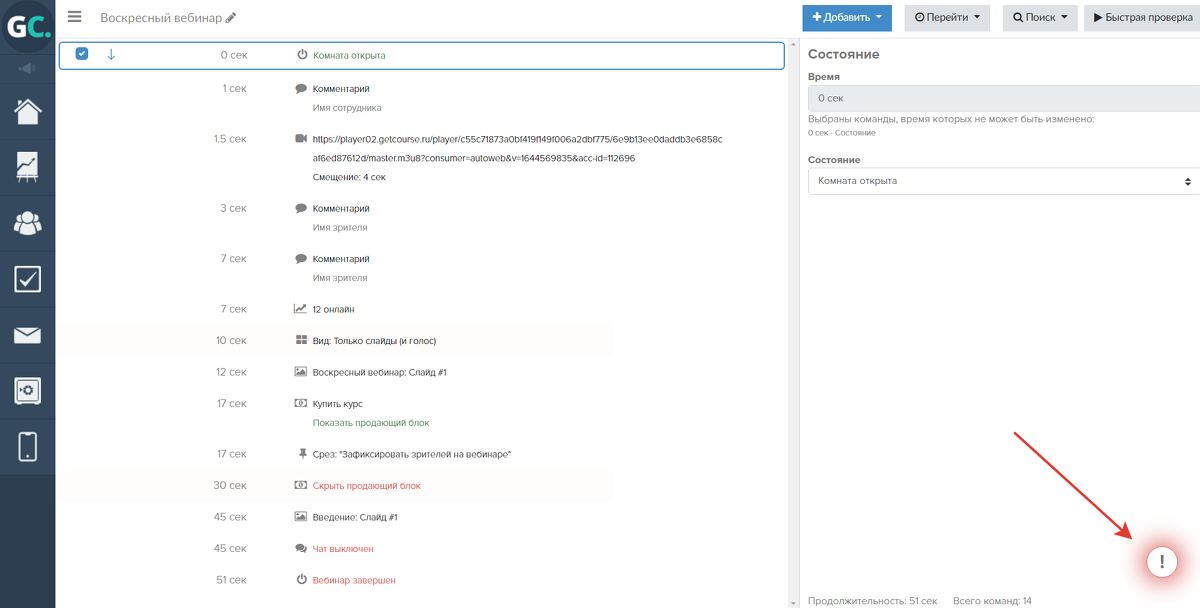
Task: Open the 'Поиск' dropdown
Action: pyautogui.click(x=1040, y=17)
